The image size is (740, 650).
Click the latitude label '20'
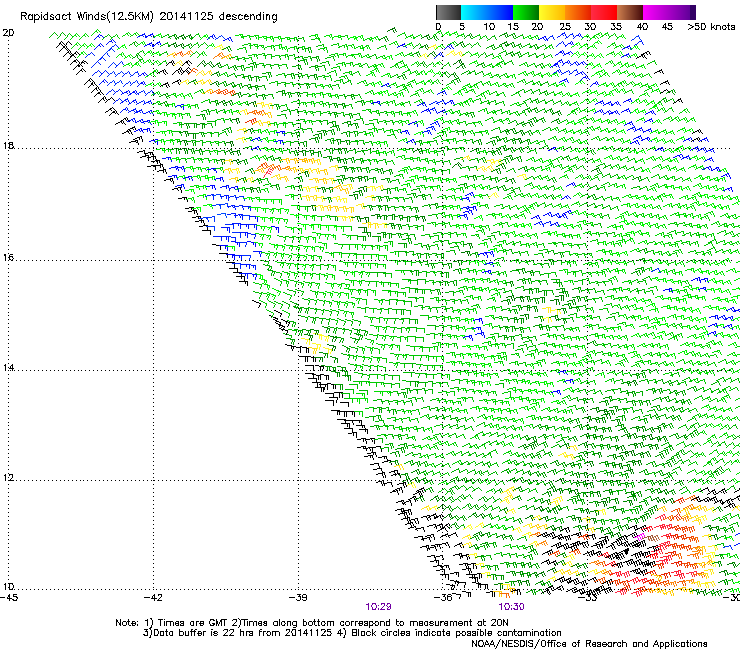[x=8, y=33]
